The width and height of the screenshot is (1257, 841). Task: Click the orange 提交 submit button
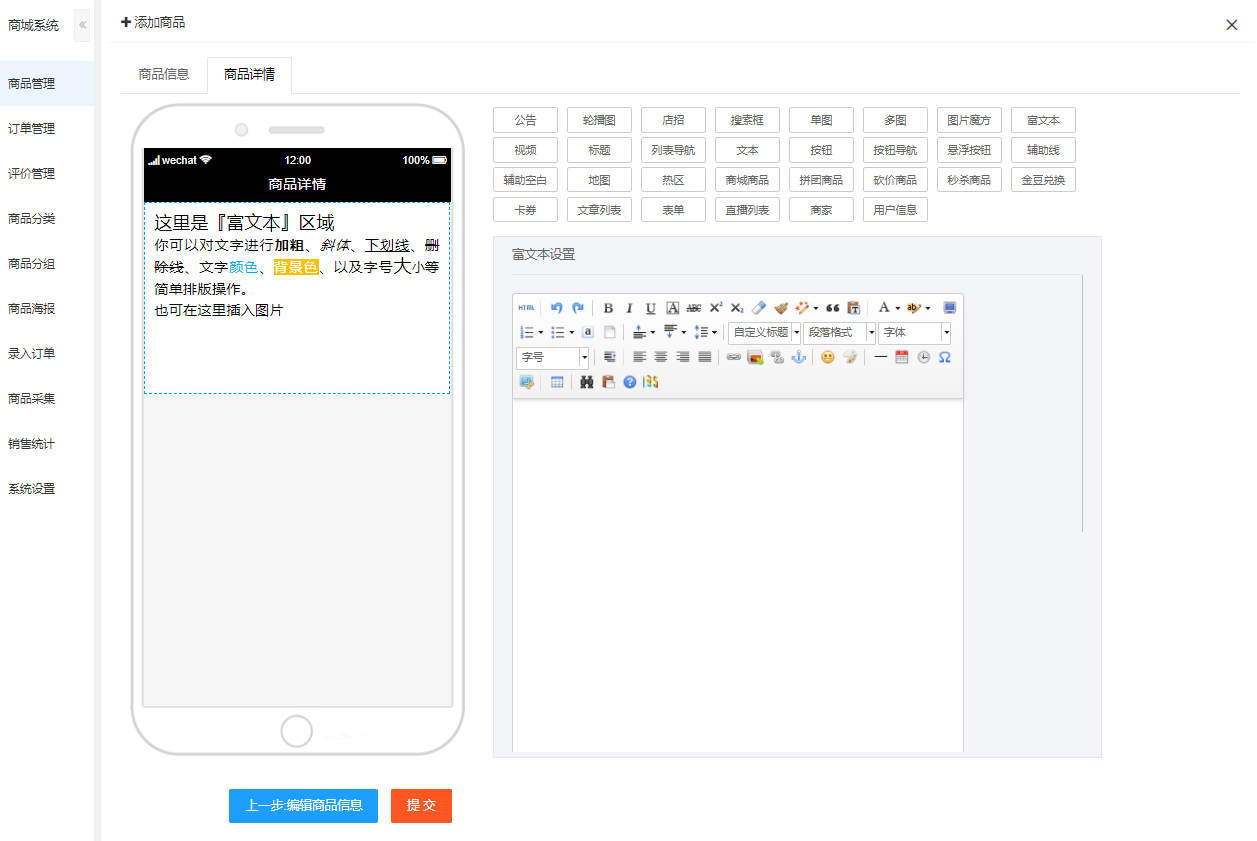[x=421, y=806]
